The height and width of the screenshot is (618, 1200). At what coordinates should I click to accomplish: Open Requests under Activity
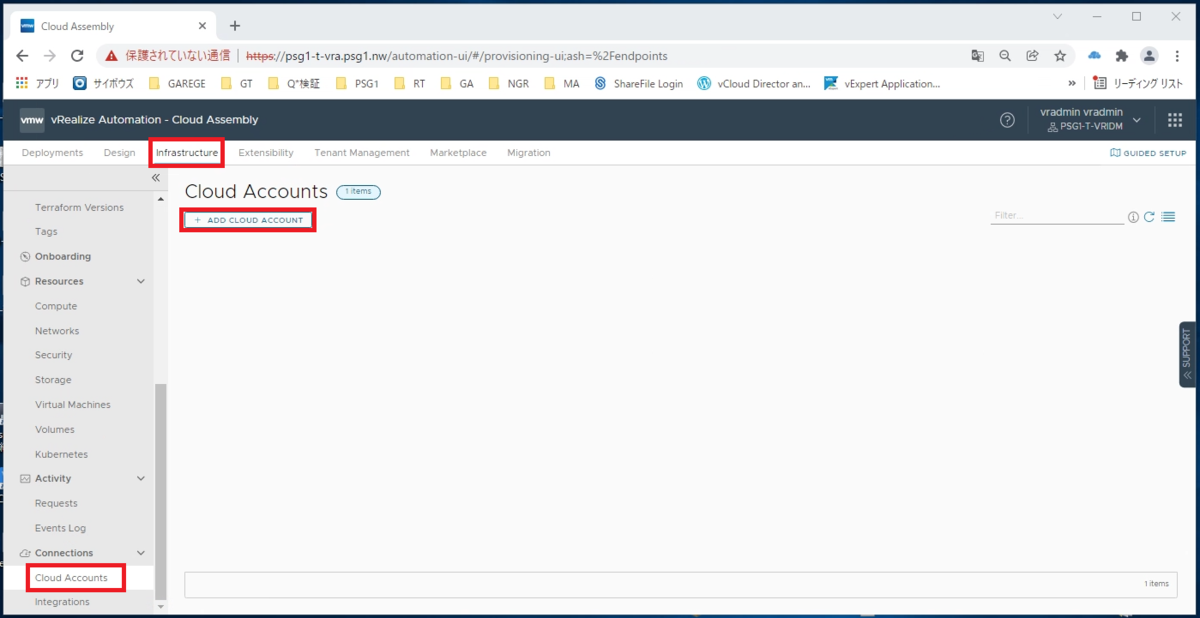click(56, 504)
